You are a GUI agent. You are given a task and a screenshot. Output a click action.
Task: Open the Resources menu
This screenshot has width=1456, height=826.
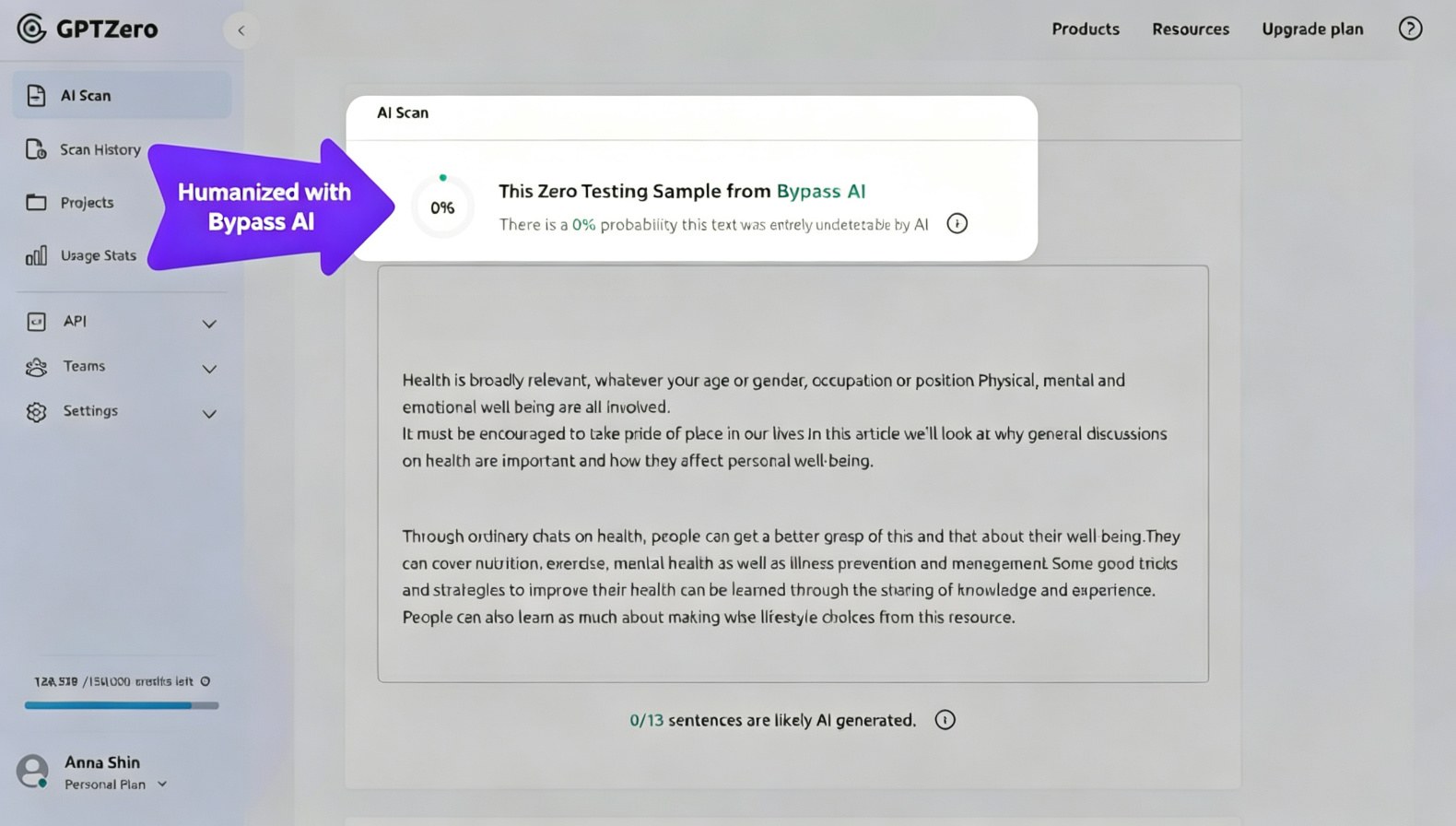point(1191,29)
